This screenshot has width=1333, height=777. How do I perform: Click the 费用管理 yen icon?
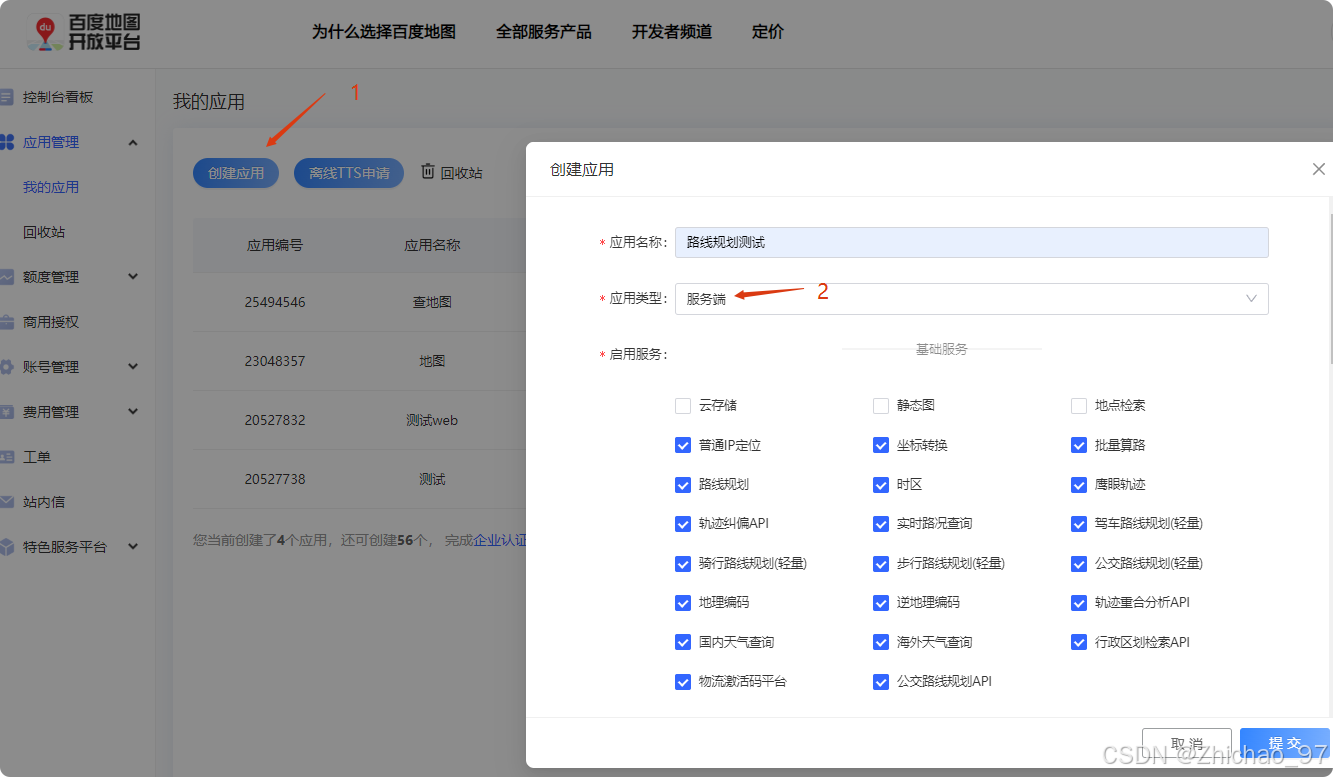(x=7, y=412)
